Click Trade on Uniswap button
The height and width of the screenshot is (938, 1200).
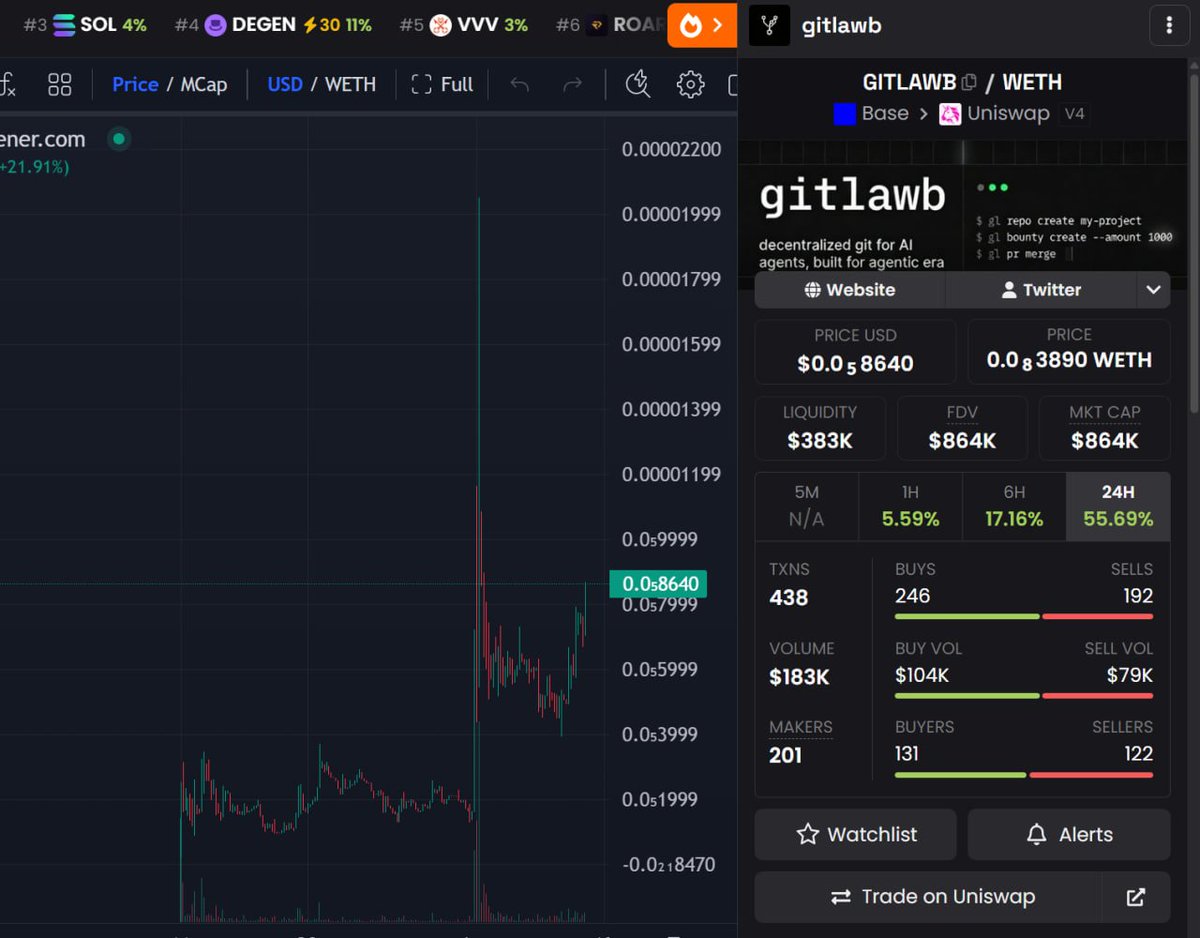[928, 897]
